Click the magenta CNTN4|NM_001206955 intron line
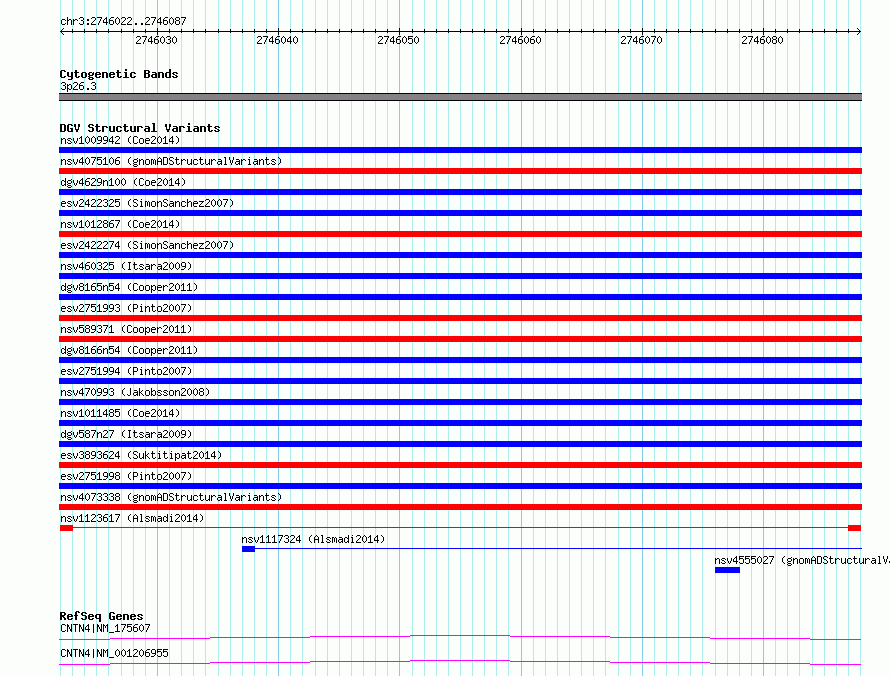The height and width of the screenshot is (676, 890). (x=460, y=662)
